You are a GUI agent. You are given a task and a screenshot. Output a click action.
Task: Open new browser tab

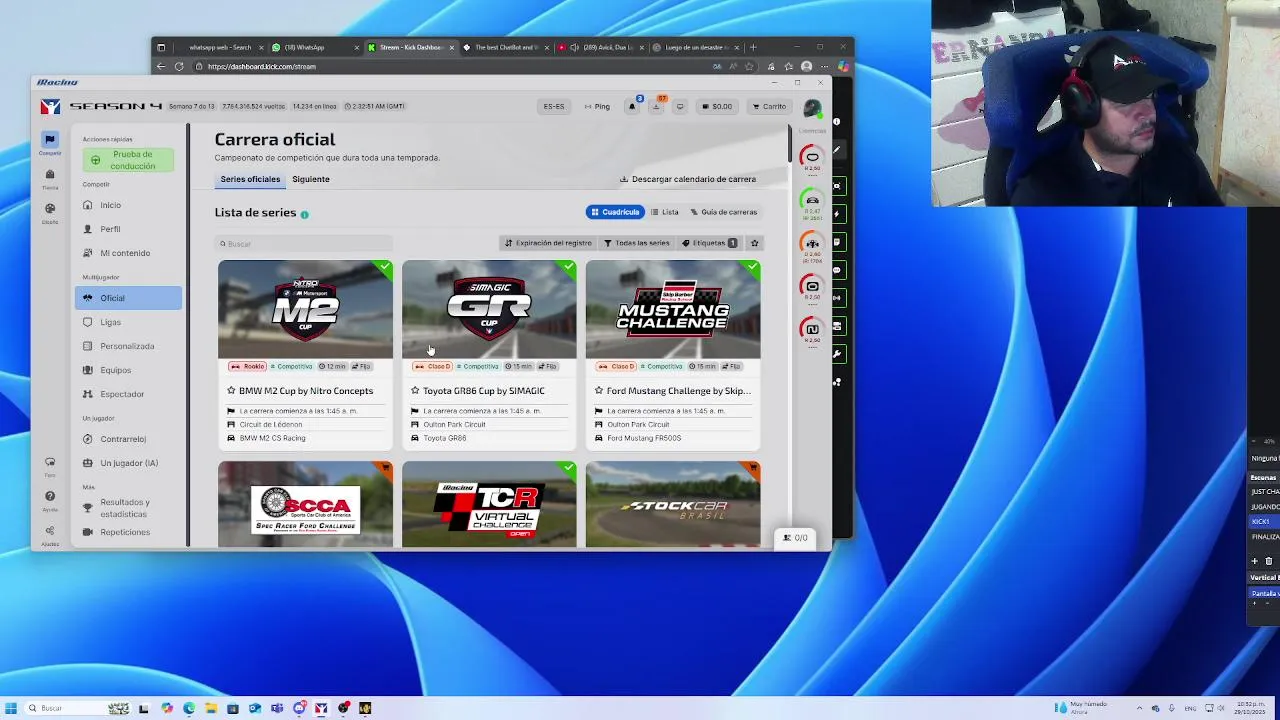click(x=754, y=47)
